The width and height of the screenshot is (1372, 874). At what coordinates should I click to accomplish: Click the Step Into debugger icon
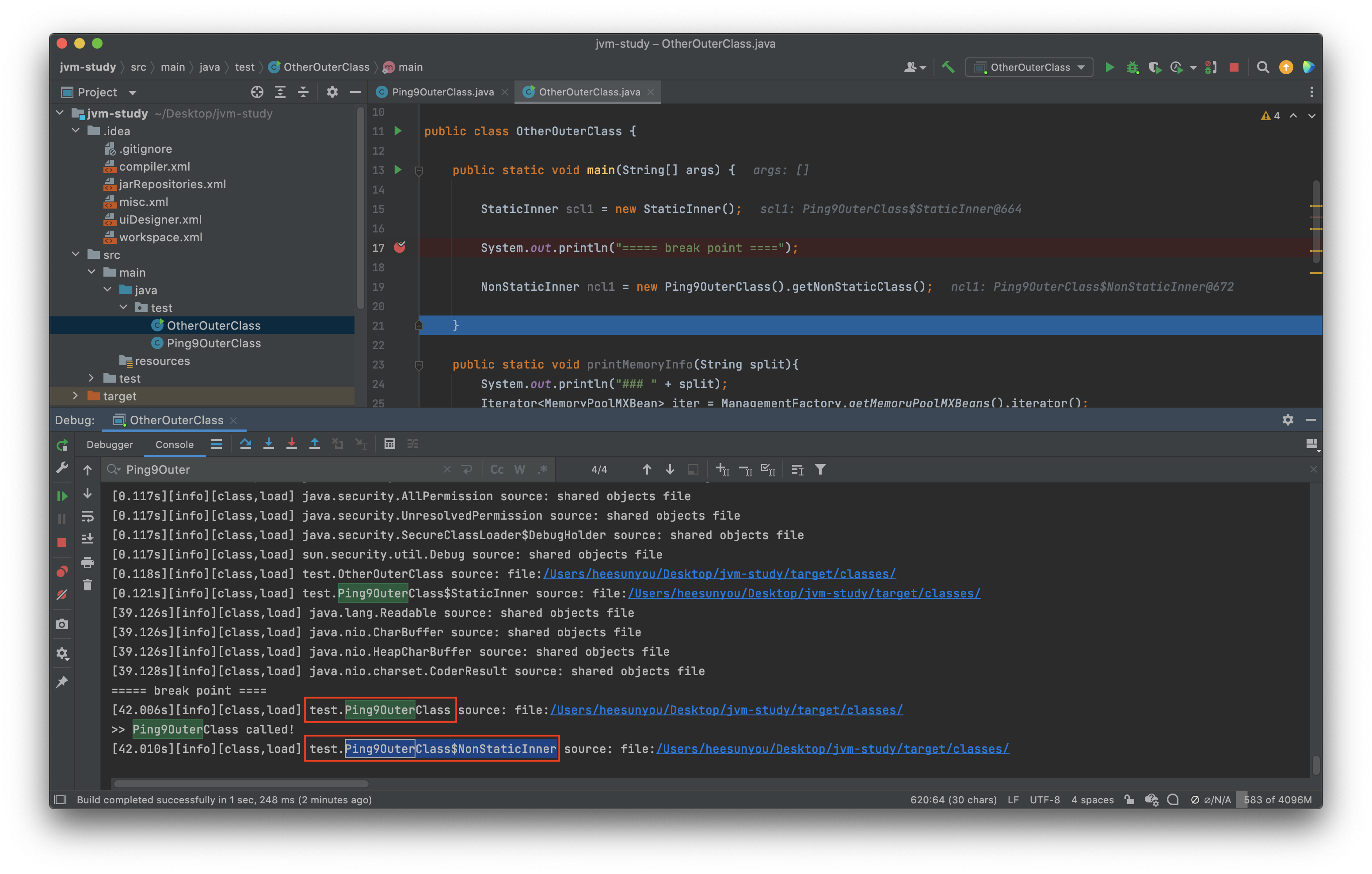pyautogui.click(x=268, y=444)
